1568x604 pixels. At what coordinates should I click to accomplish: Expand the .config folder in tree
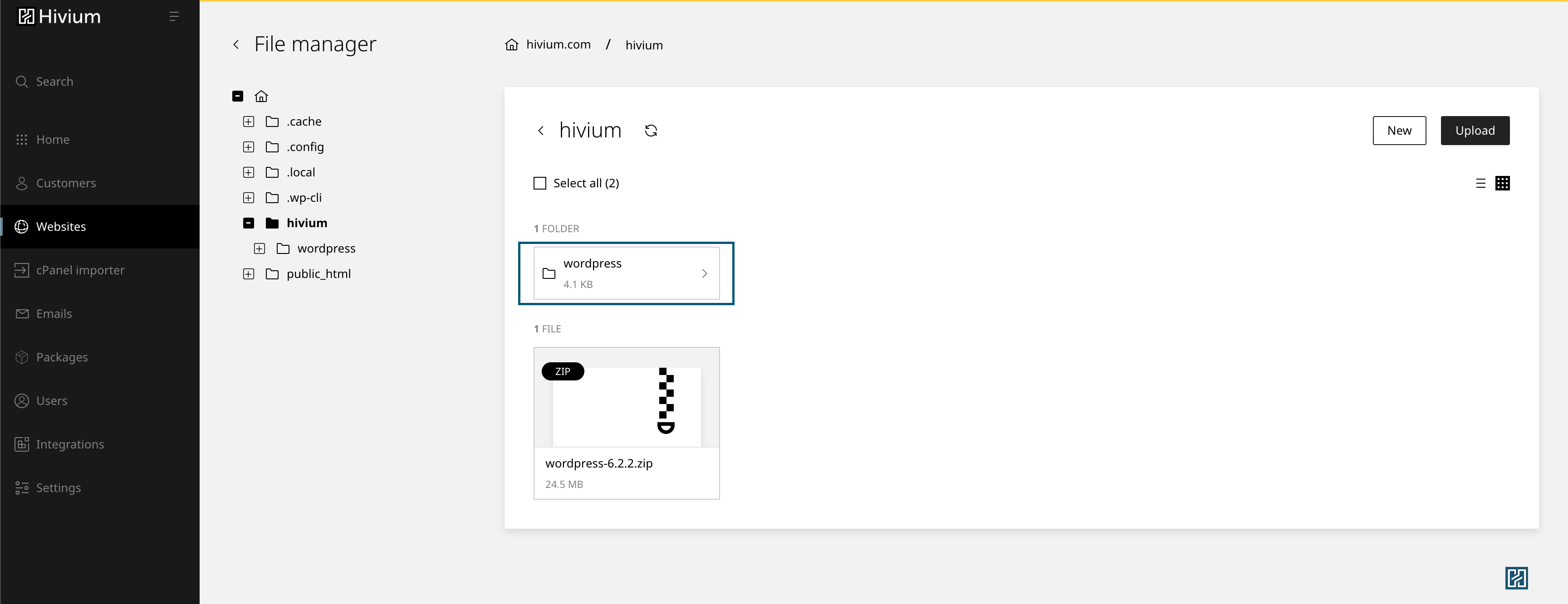(x=248, y=147)
